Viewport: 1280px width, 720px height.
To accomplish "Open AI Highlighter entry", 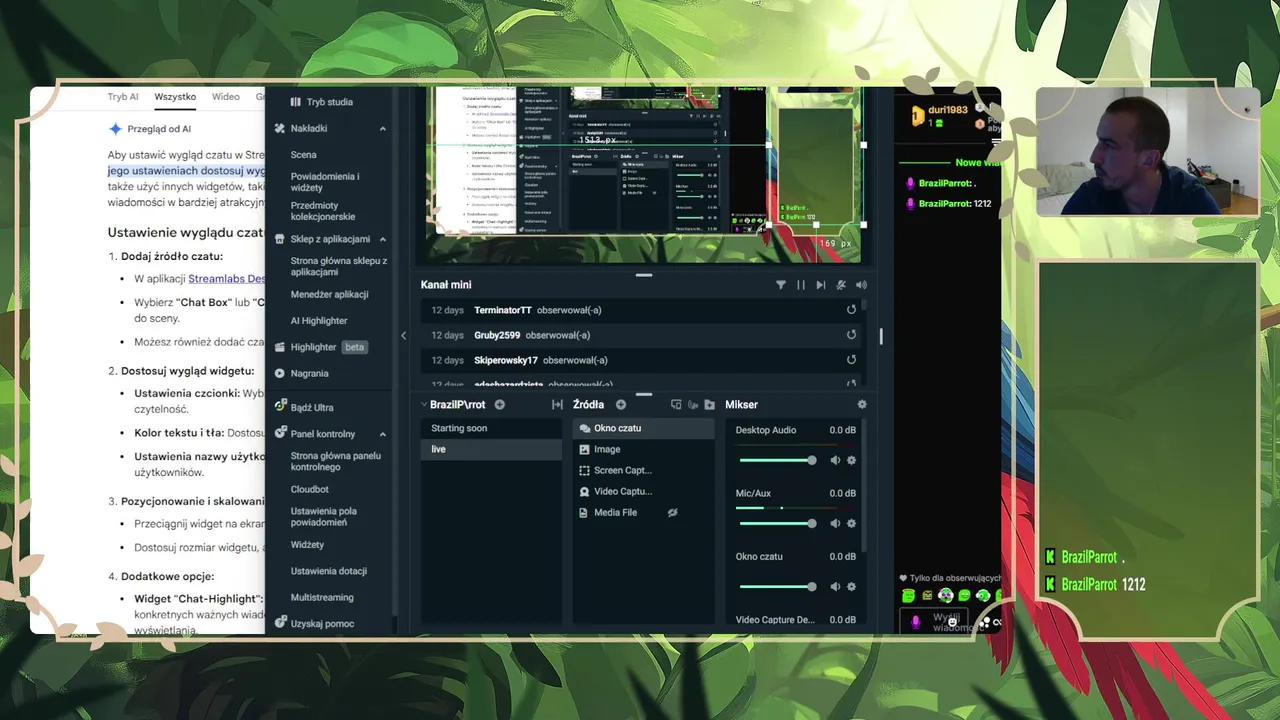I will (x=319, y=321).
